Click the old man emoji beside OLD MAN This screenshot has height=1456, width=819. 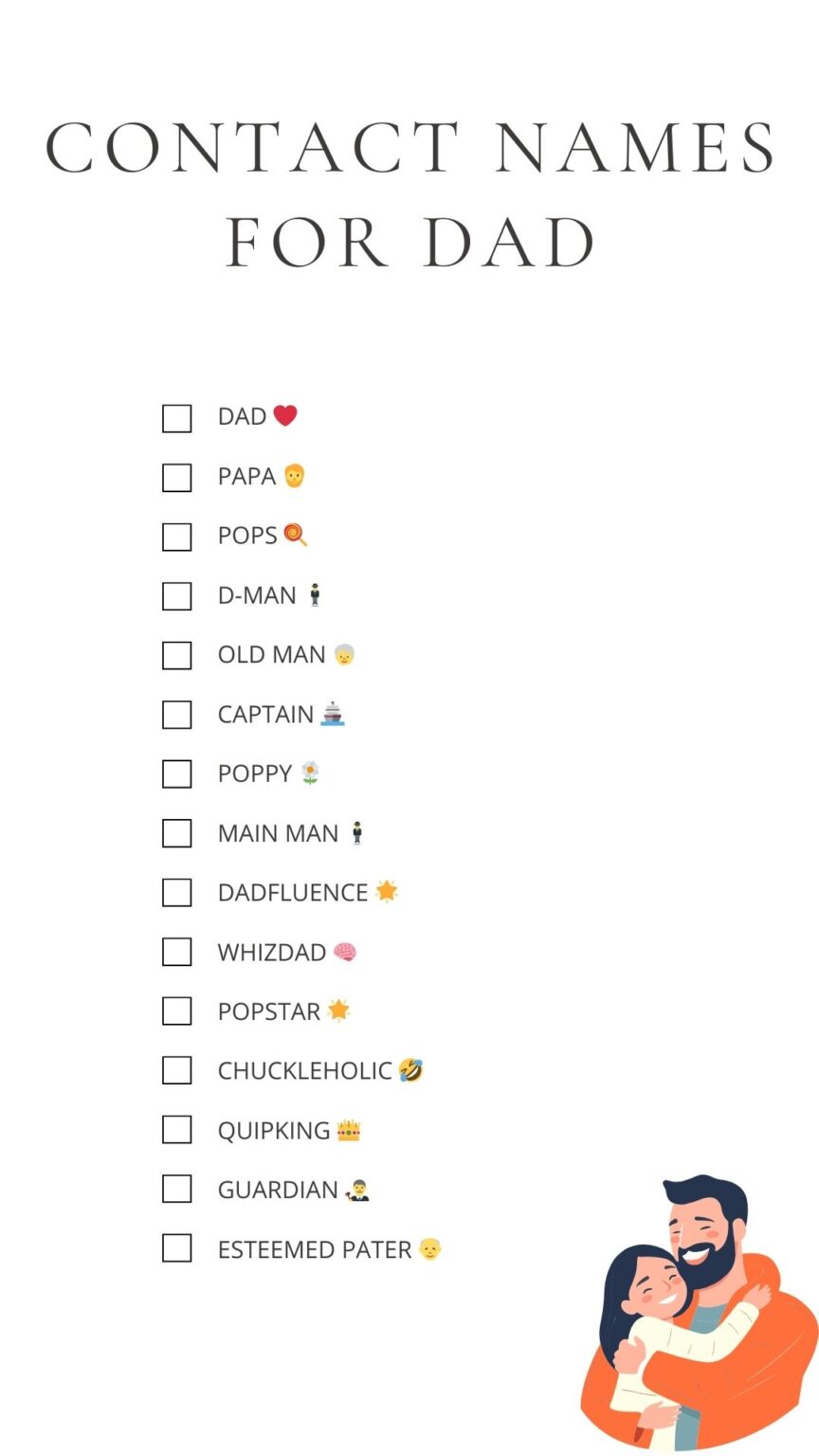point(344,654)
